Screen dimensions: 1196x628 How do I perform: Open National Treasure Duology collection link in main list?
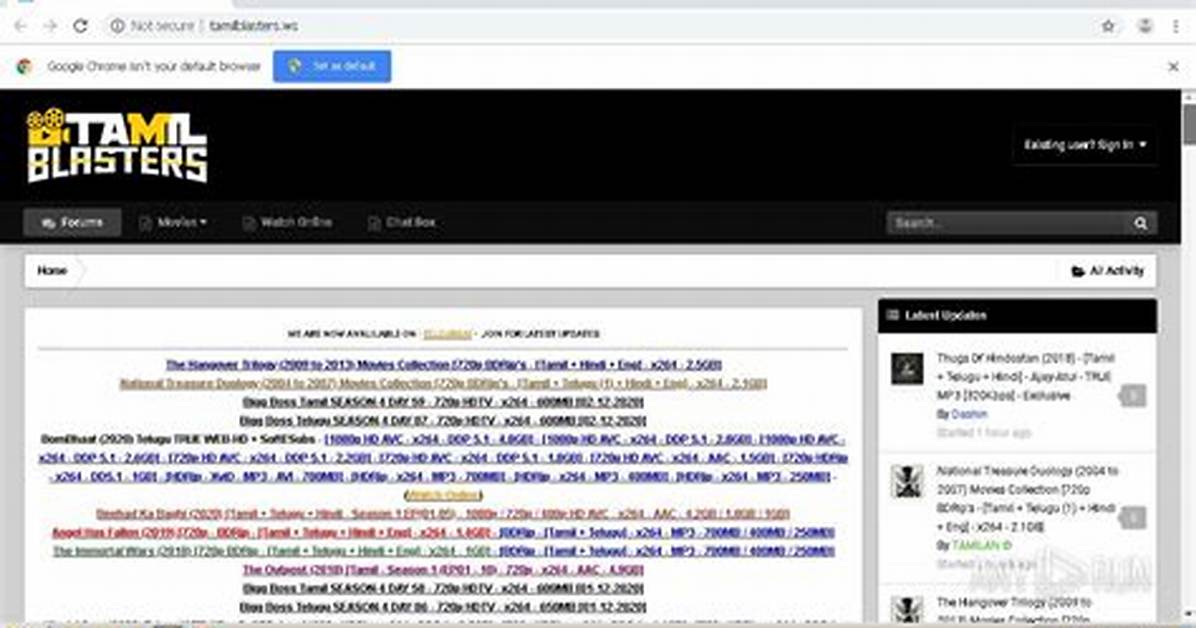pyautogui.click(x=443, y=383)
